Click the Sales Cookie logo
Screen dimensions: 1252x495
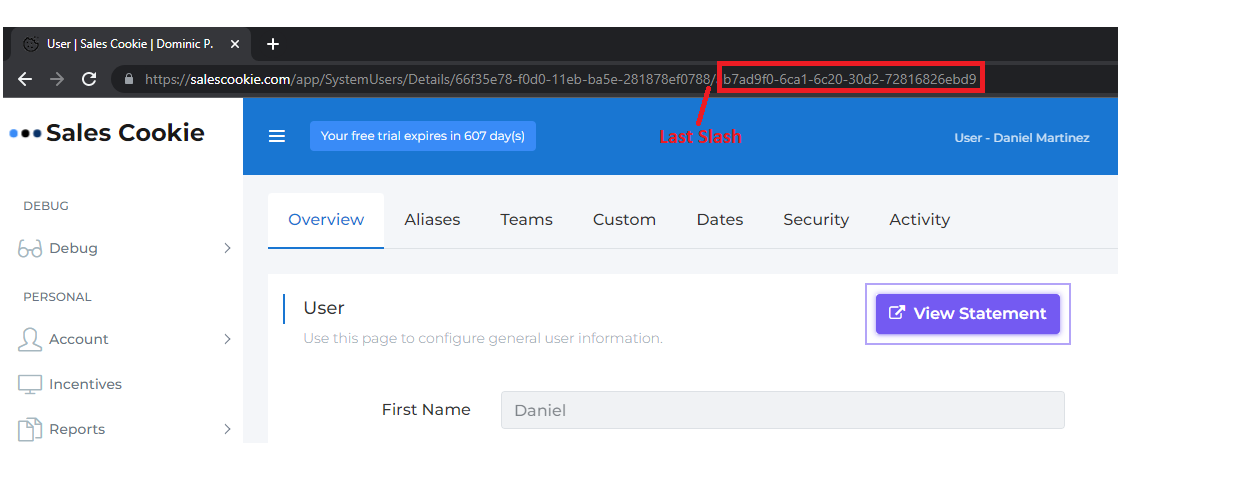(x=107, y=133)
